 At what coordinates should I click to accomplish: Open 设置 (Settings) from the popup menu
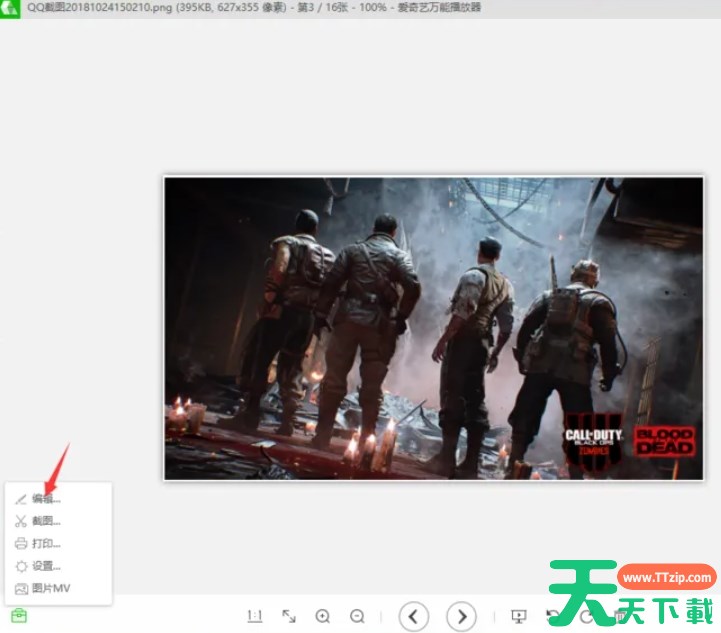(46, 566)
